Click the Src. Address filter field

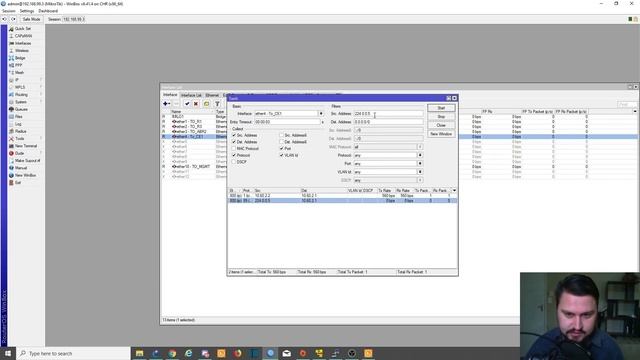click(388, 113)
